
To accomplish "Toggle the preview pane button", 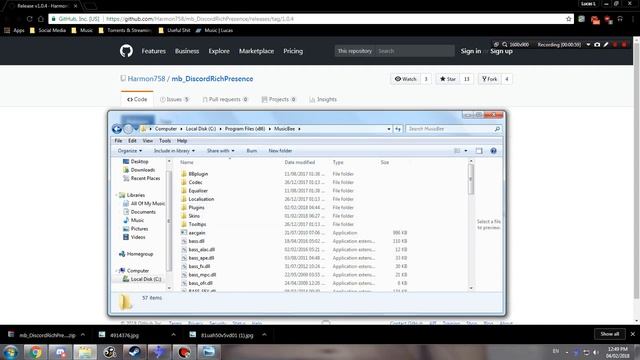I will point(479,151).
